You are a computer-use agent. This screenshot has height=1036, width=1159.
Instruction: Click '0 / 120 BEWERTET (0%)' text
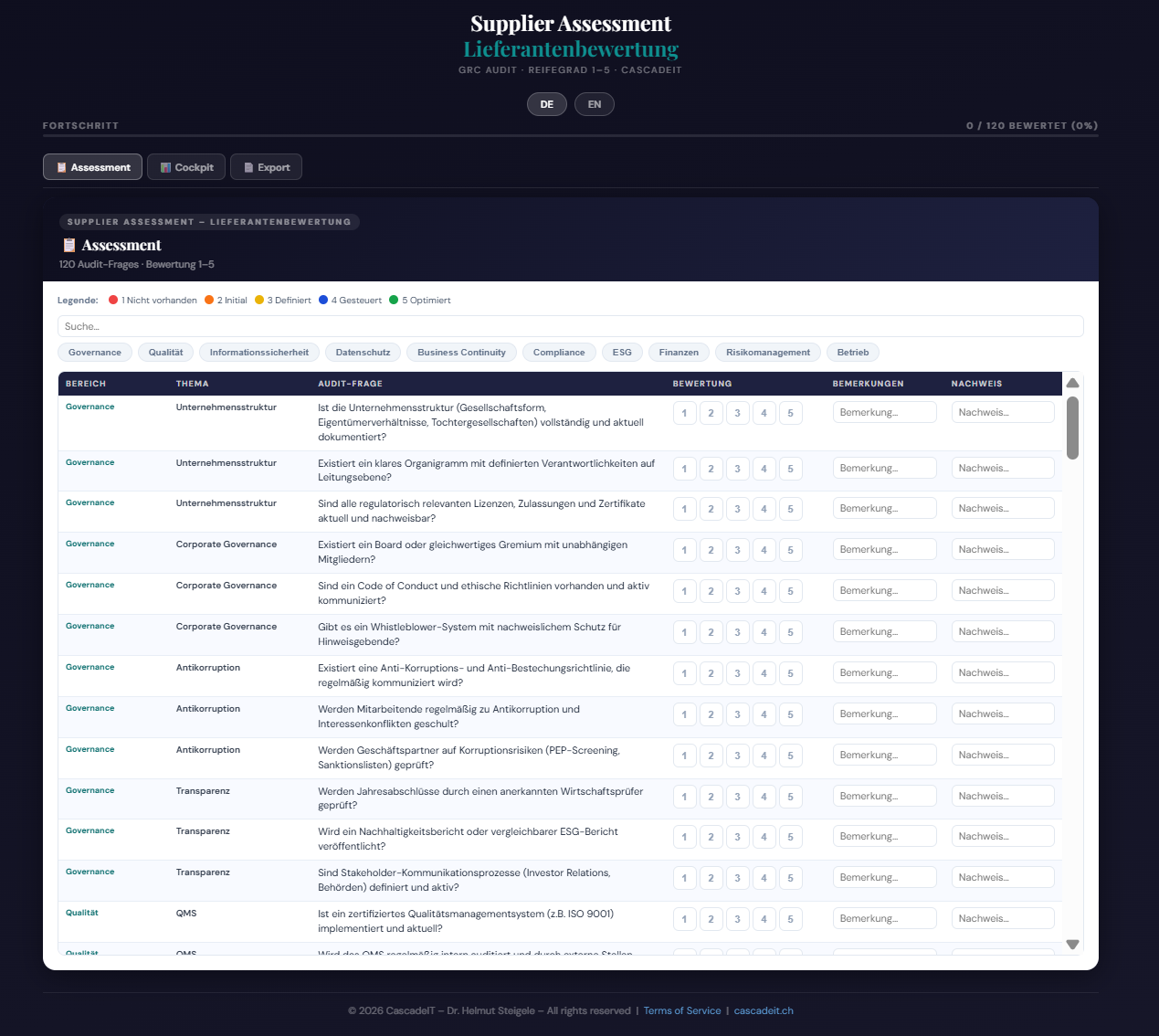pos(1032,125)
